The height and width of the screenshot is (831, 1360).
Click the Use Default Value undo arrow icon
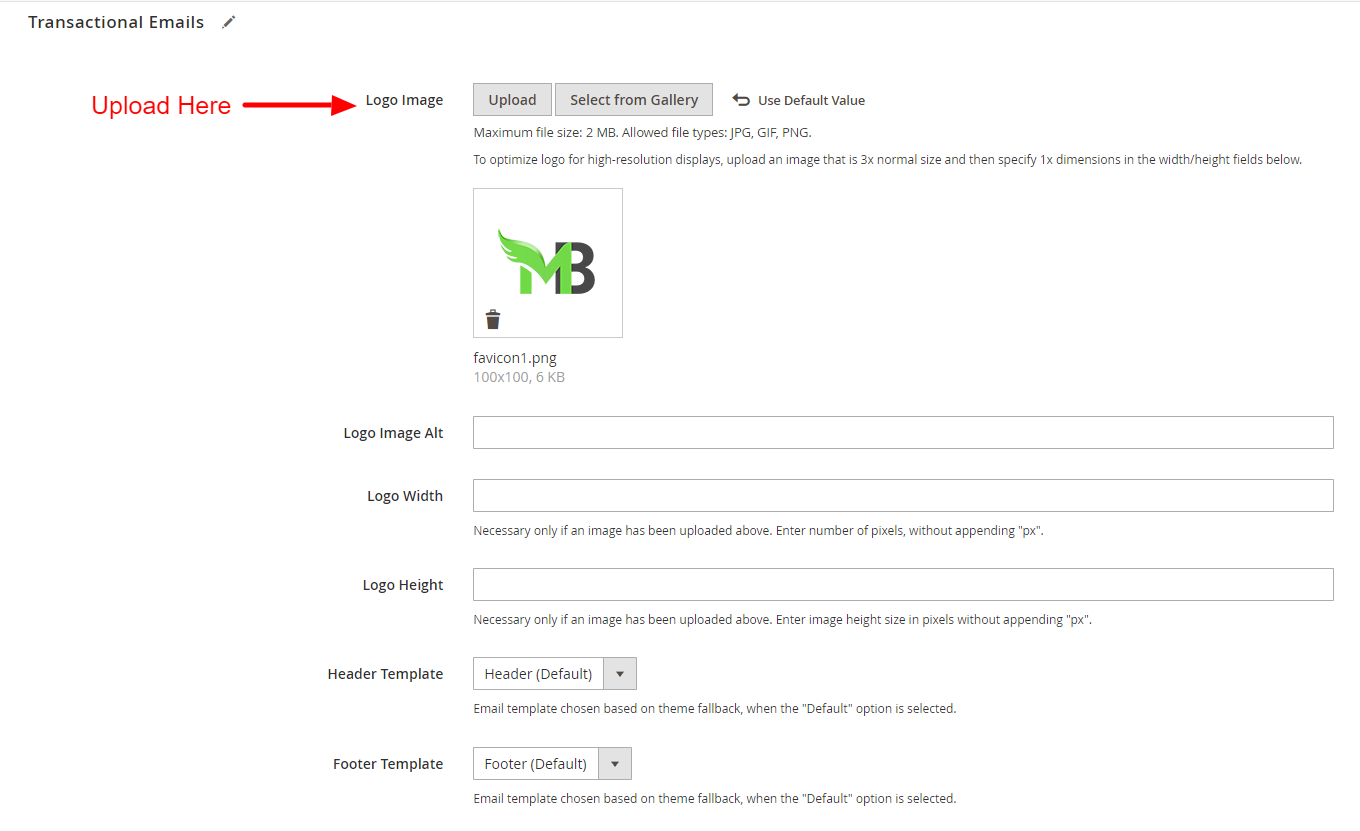(x=741, y=100)
